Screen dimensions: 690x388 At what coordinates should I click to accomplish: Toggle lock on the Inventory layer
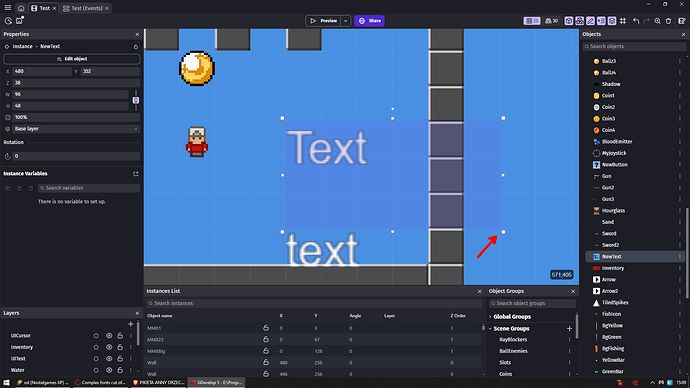tap(120, 347)
